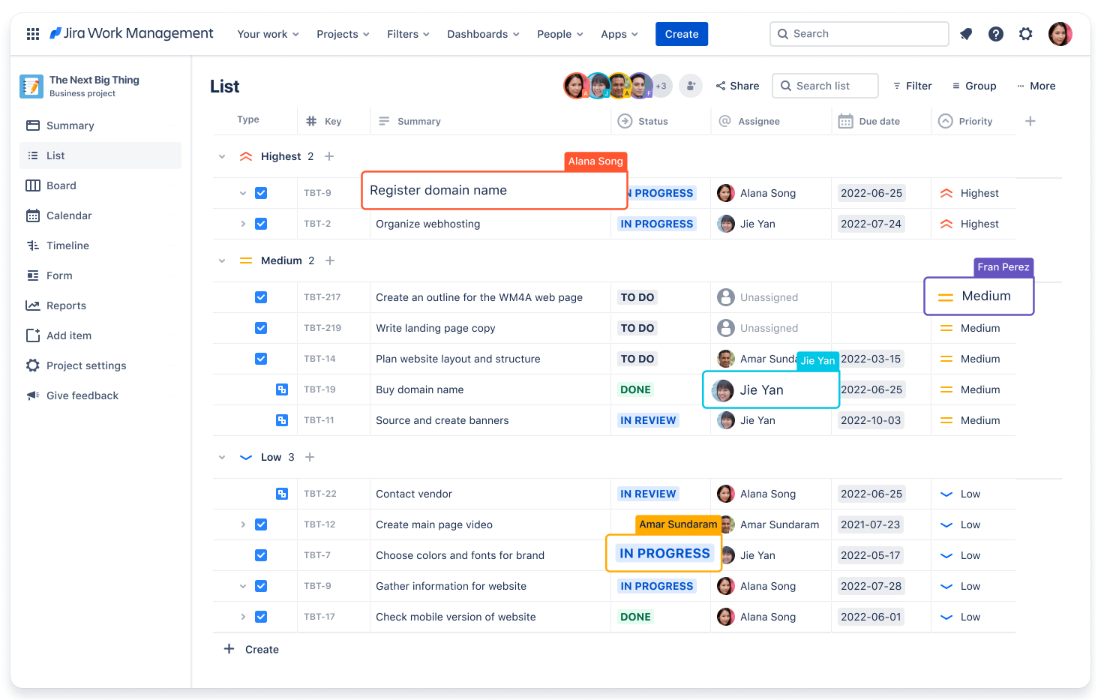The width and height of the screenshot is (1096, 700).
Task: Toggle the checkbox for TBT-217
Action: pos(261,297)
